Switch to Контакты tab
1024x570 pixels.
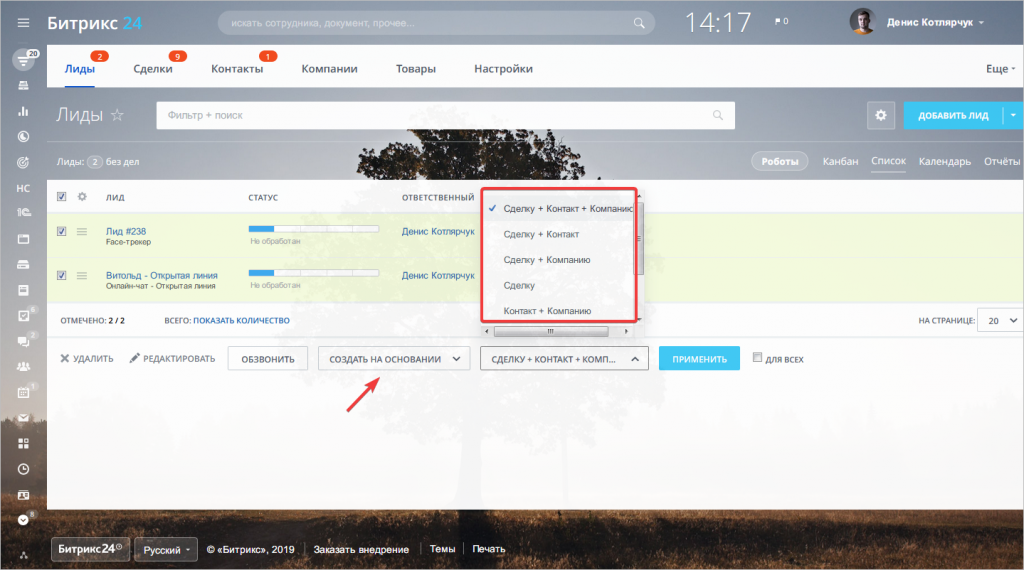point(237,69)
